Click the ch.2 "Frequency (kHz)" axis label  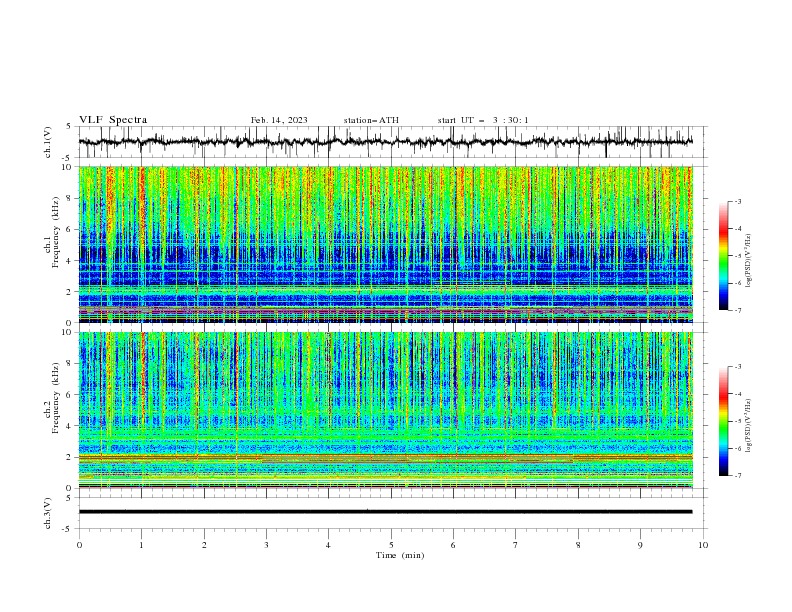coord(55,398)
